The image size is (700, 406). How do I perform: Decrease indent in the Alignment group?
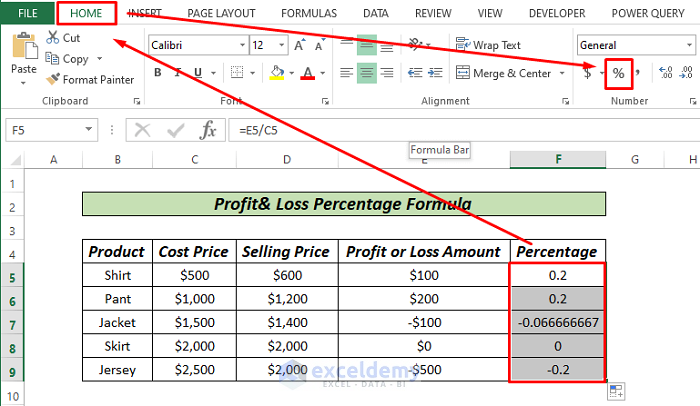pyautogui.click(x=415, y=73)
